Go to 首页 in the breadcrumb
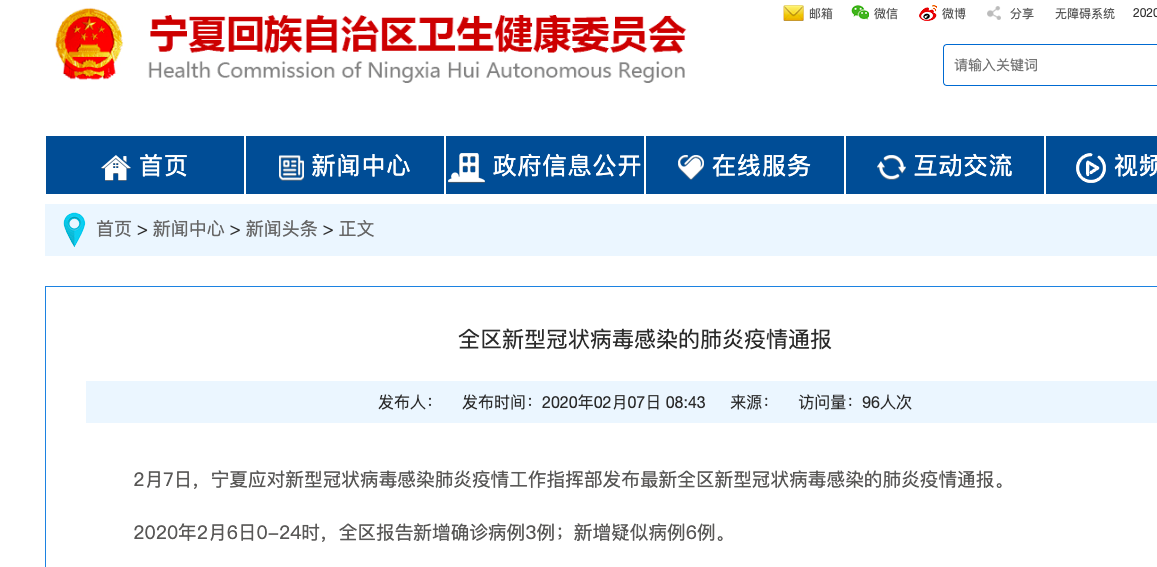Image resolution: width=1157 pixels, height=567 pixels. [x=113, y=229]
